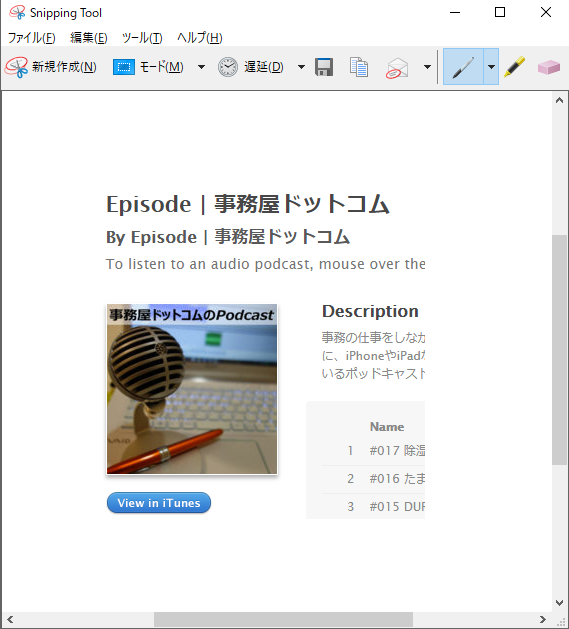Open the Help (ヘルプ) menu
This screenshot has height=629, width=569.
click(x=199, y=38)
